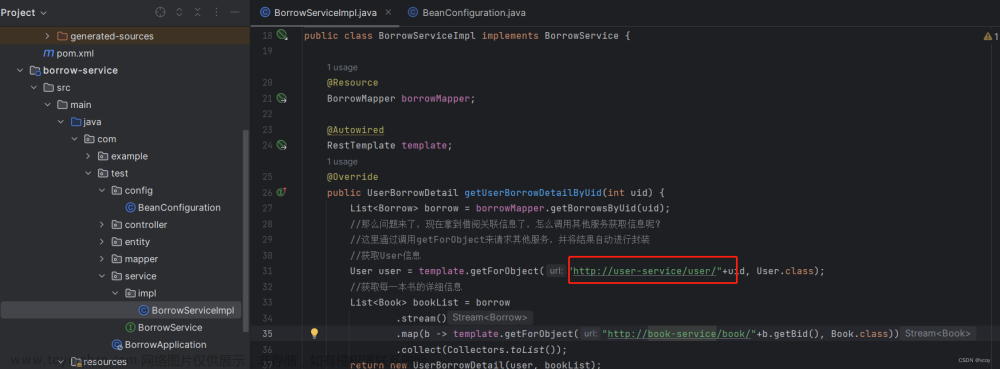Expand the mapper package
The height and width of the screenshot is (369, 1000).
click(101, 259)
